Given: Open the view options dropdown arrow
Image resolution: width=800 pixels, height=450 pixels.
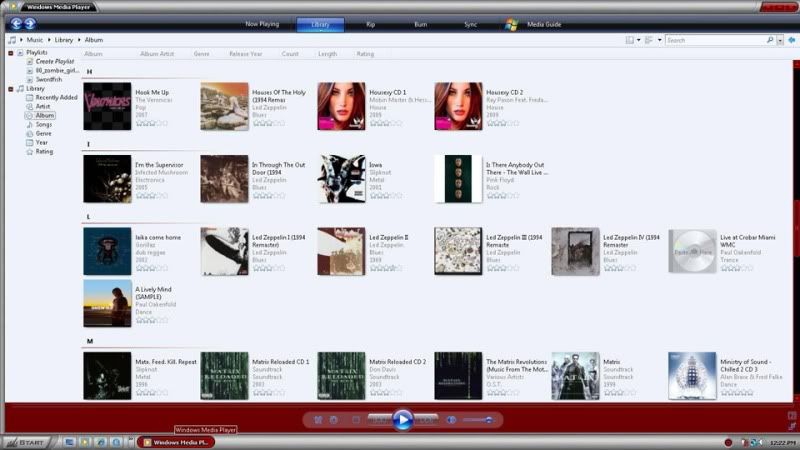Looking at the screenshot, I should pyautogui.click(x=659, y=40).
